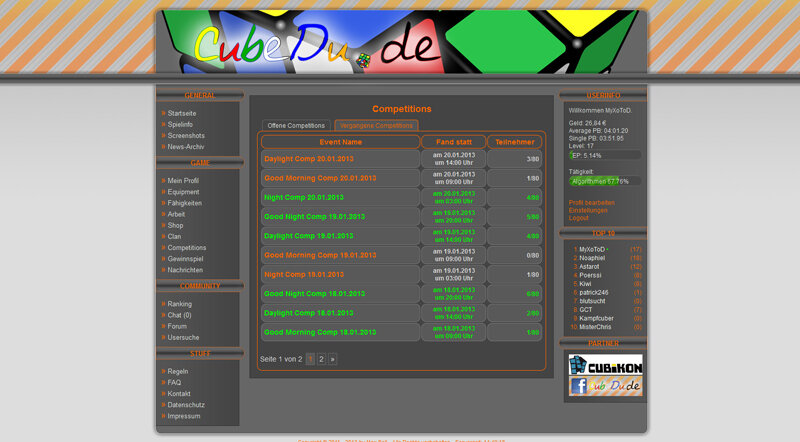Open Fähigkeiten page
The height and width of the screenshot is (442, 800).
pos(185,203)
